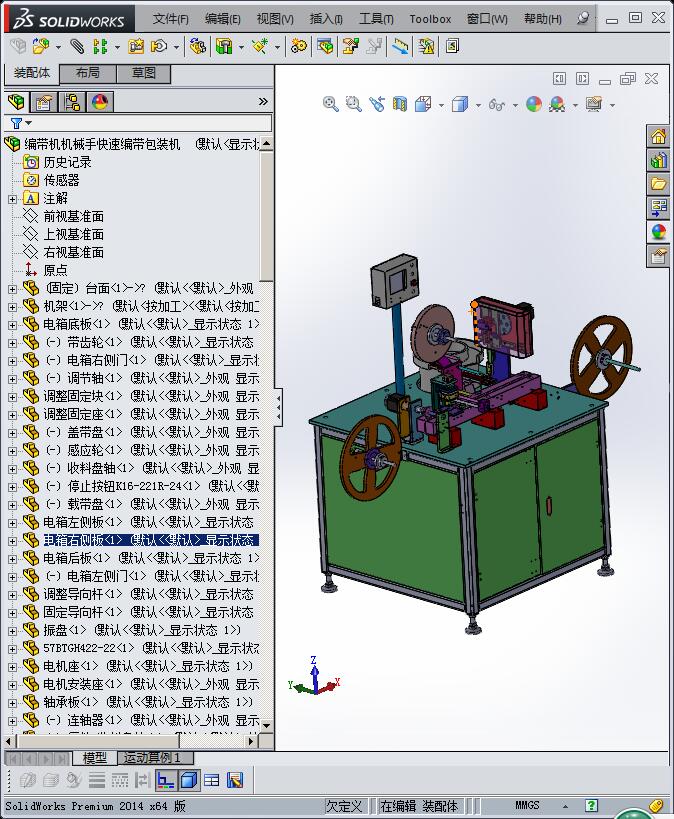Open the DisplayManager color ball tab

[100, 102]
